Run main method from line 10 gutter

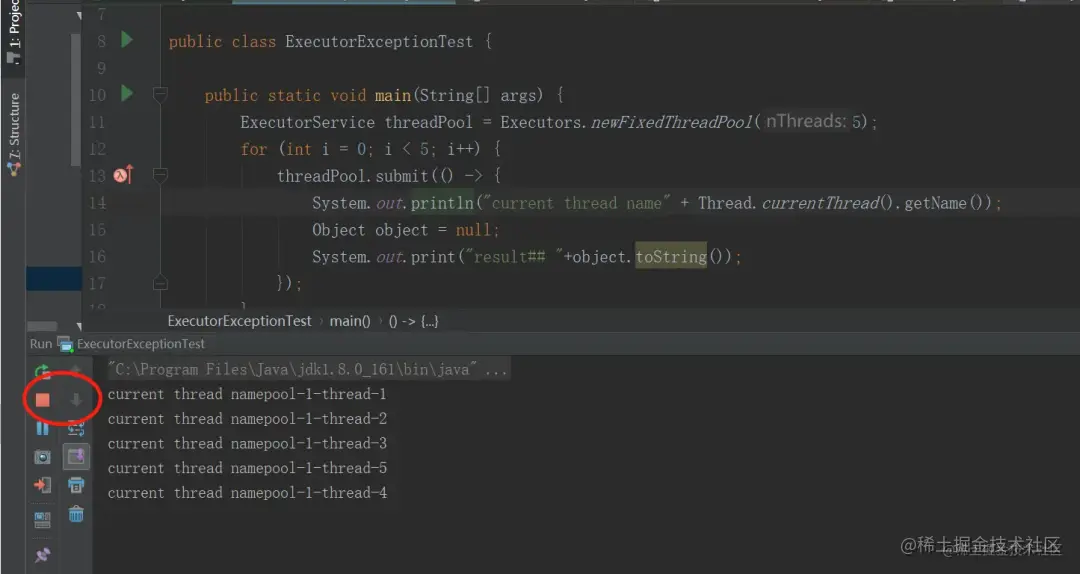click(x=127, y=93)
